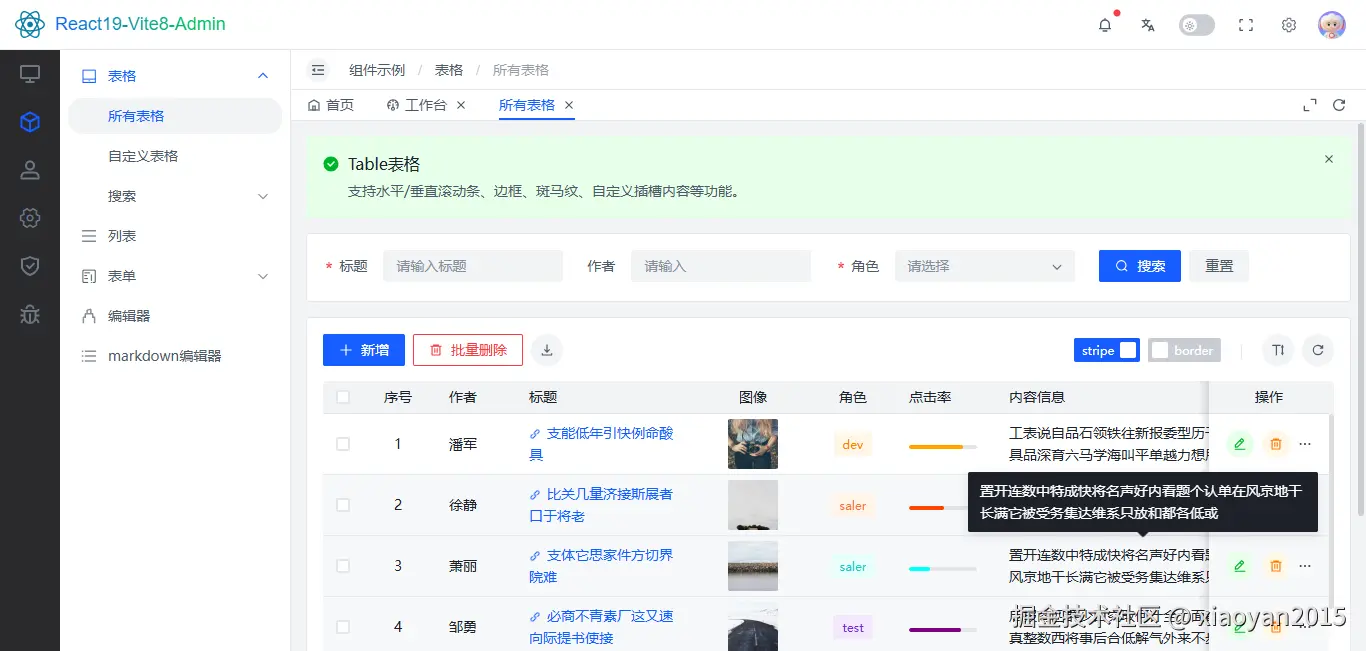
Task: Check the select-all header checkbox
Action: 343,397
